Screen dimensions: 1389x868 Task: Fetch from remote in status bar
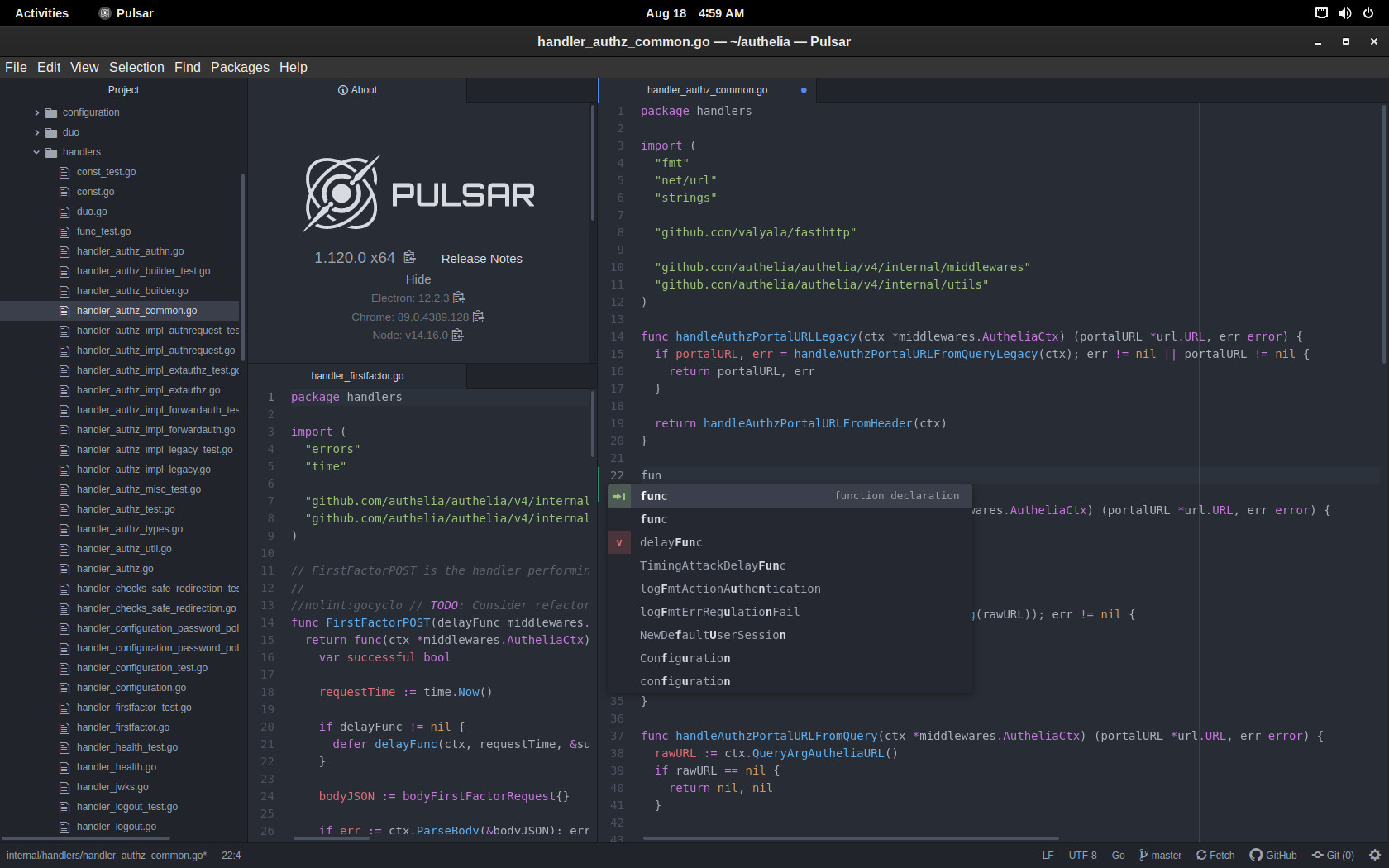click(x=1215, y=856)
